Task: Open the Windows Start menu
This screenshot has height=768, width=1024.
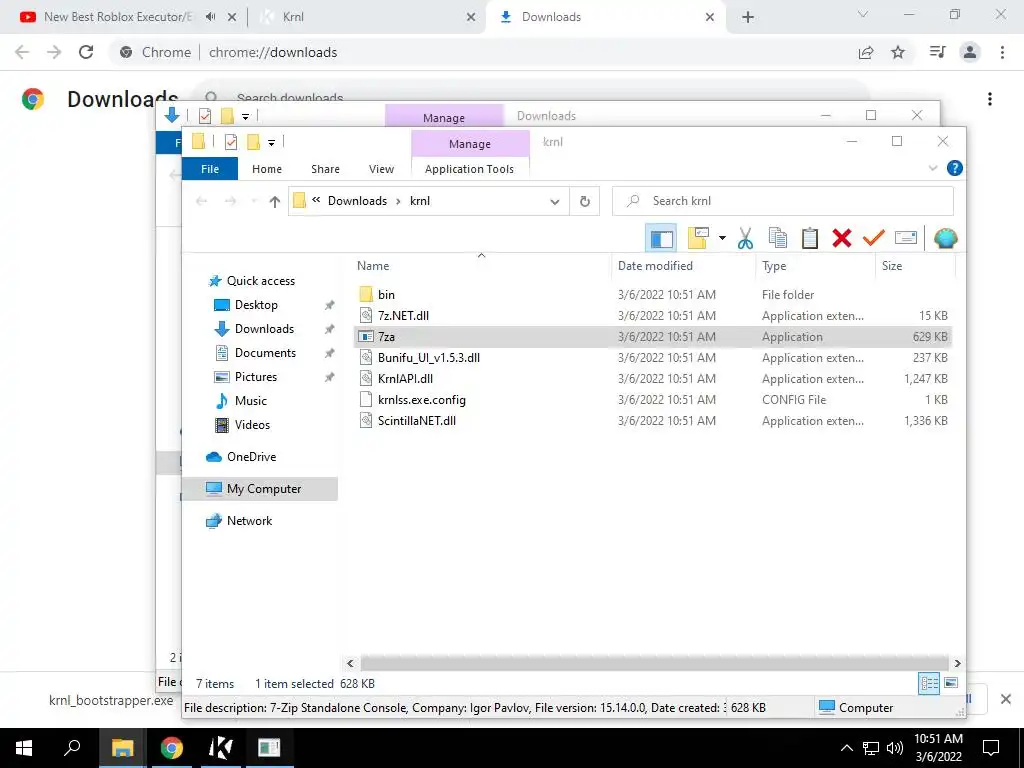Action: click(24, 748)
